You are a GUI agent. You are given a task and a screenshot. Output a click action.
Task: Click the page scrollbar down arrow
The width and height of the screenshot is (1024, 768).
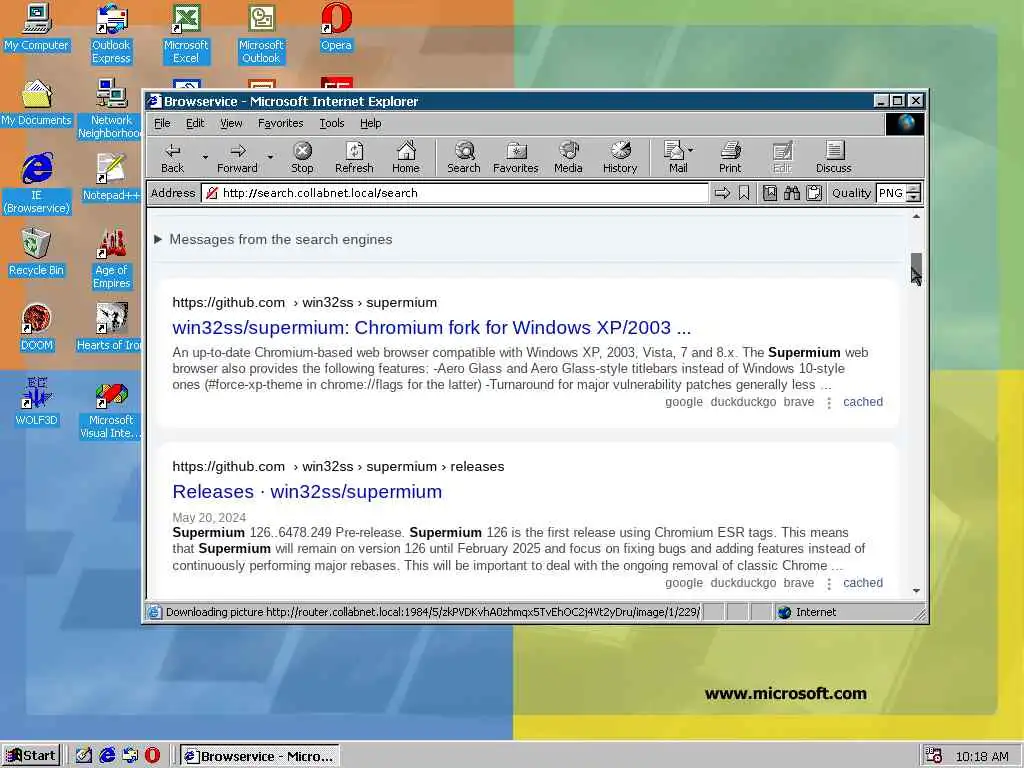coord(916,590)
